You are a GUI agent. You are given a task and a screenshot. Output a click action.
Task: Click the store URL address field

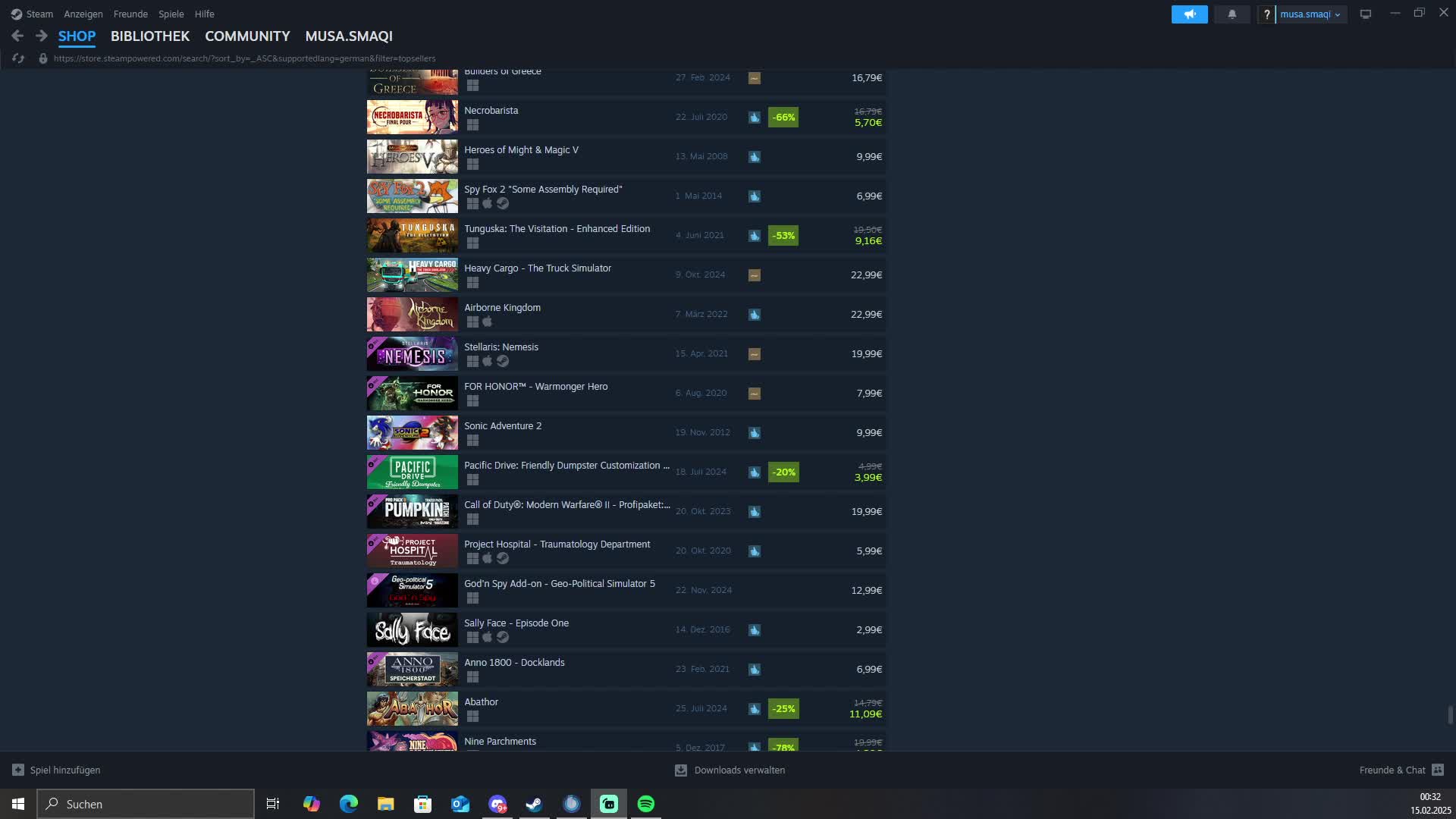tap(244, 58)
